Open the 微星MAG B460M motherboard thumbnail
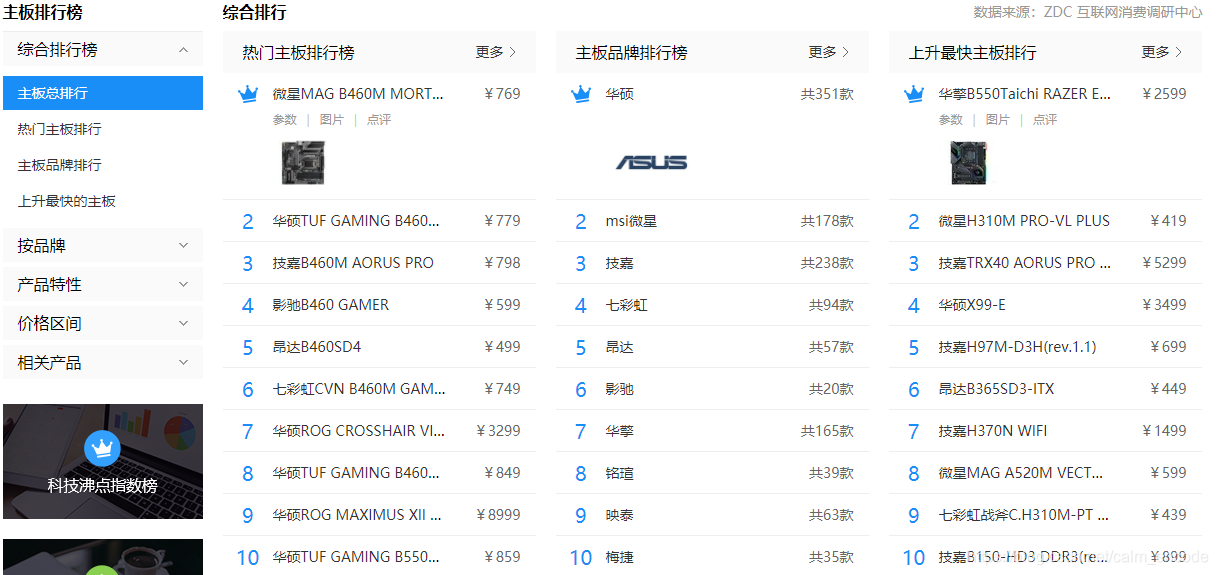The height and width of the screenshot is (575, 1218). click(302, 162)
